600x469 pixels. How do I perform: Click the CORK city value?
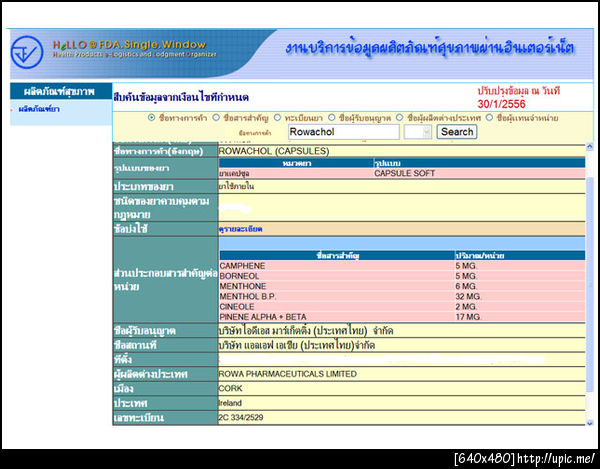click(x=230, y=388)
